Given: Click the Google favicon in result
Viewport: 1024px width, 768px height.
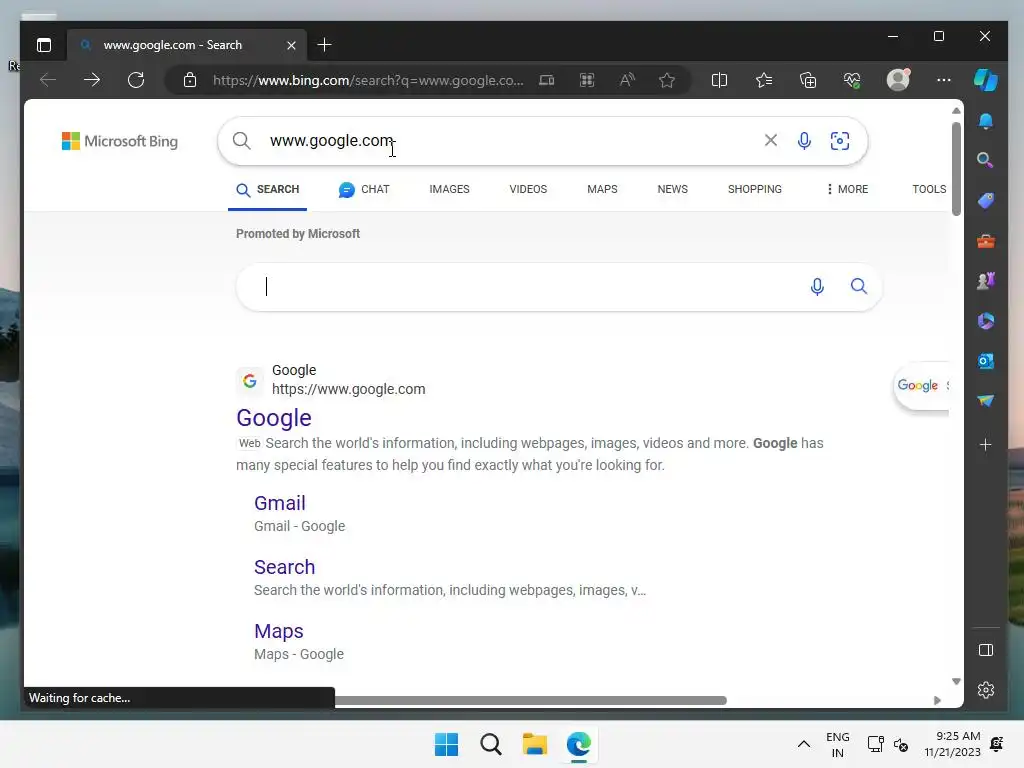Looking at the screenshot, I should coord(249,380).
